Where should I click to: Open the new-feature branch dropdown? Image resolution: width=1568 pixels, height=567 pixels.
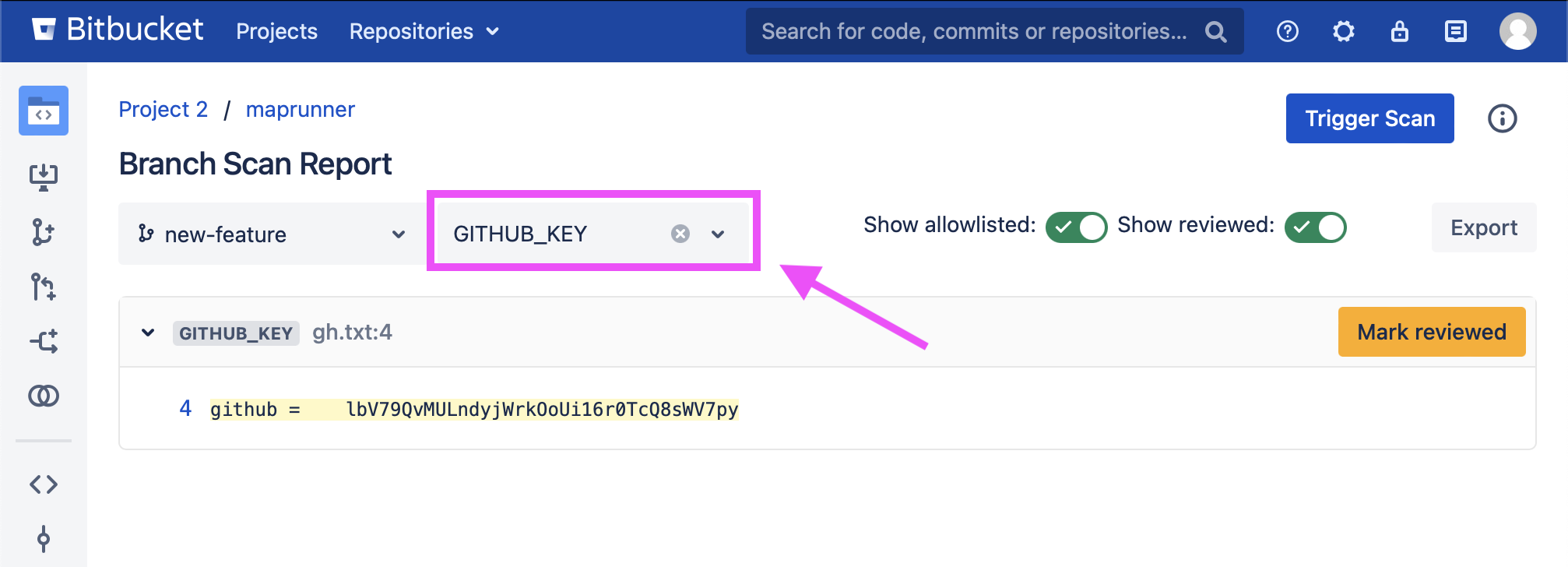pyautogui.click(x=272, y=234)
